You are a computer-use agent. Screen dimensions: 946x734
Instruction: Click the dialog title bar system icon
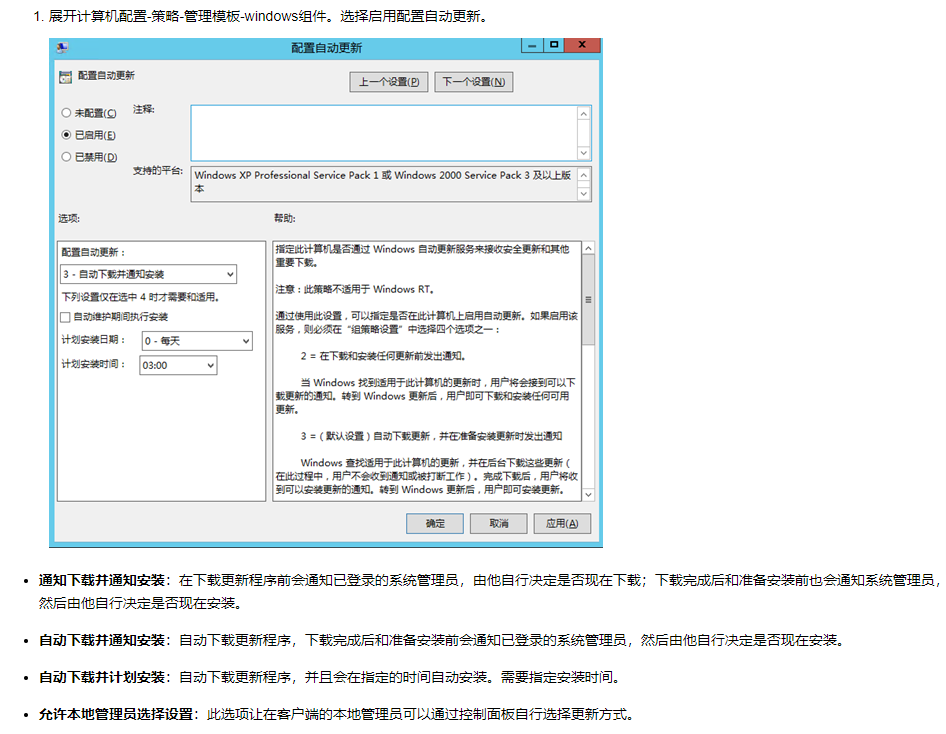[x=63, y=47]
